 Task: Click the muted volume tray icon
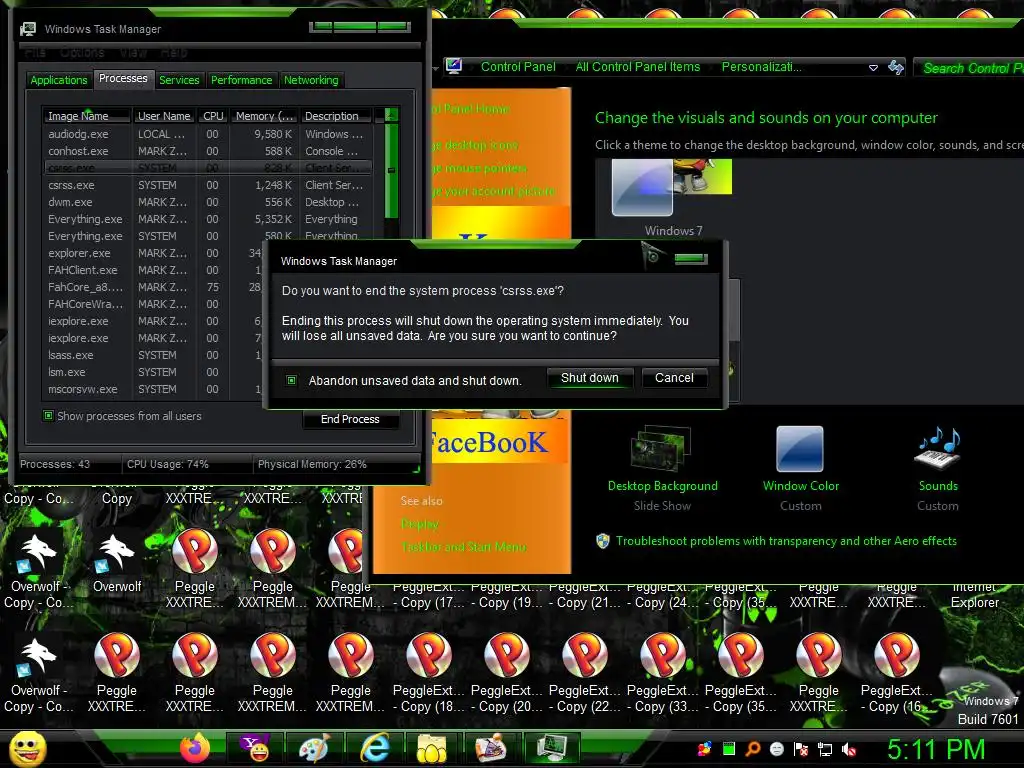[849, 750]
